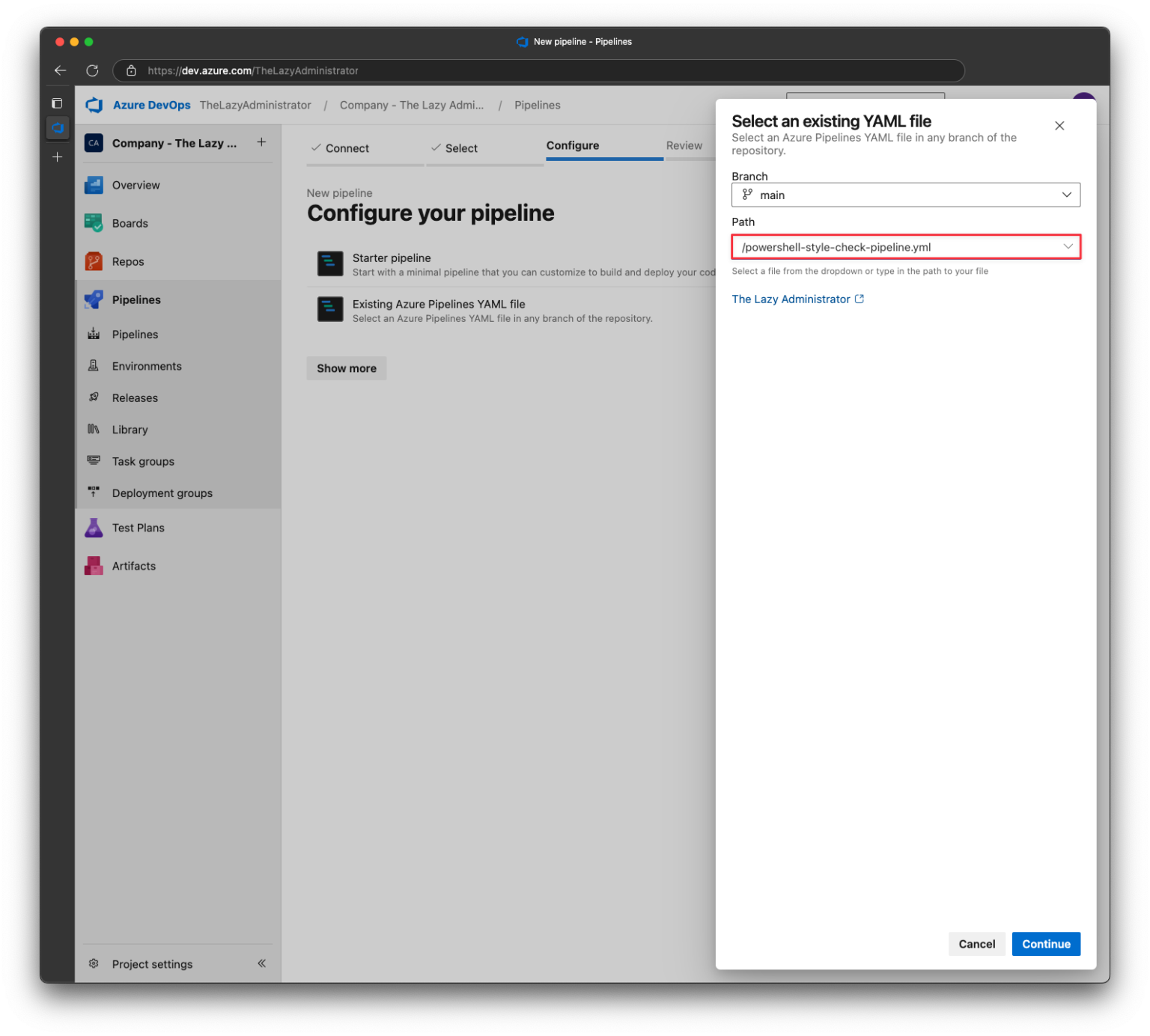Click the Pipelines breadcrumb link
This screenshot has height=1036, width=1150.
tap(538, 106)
